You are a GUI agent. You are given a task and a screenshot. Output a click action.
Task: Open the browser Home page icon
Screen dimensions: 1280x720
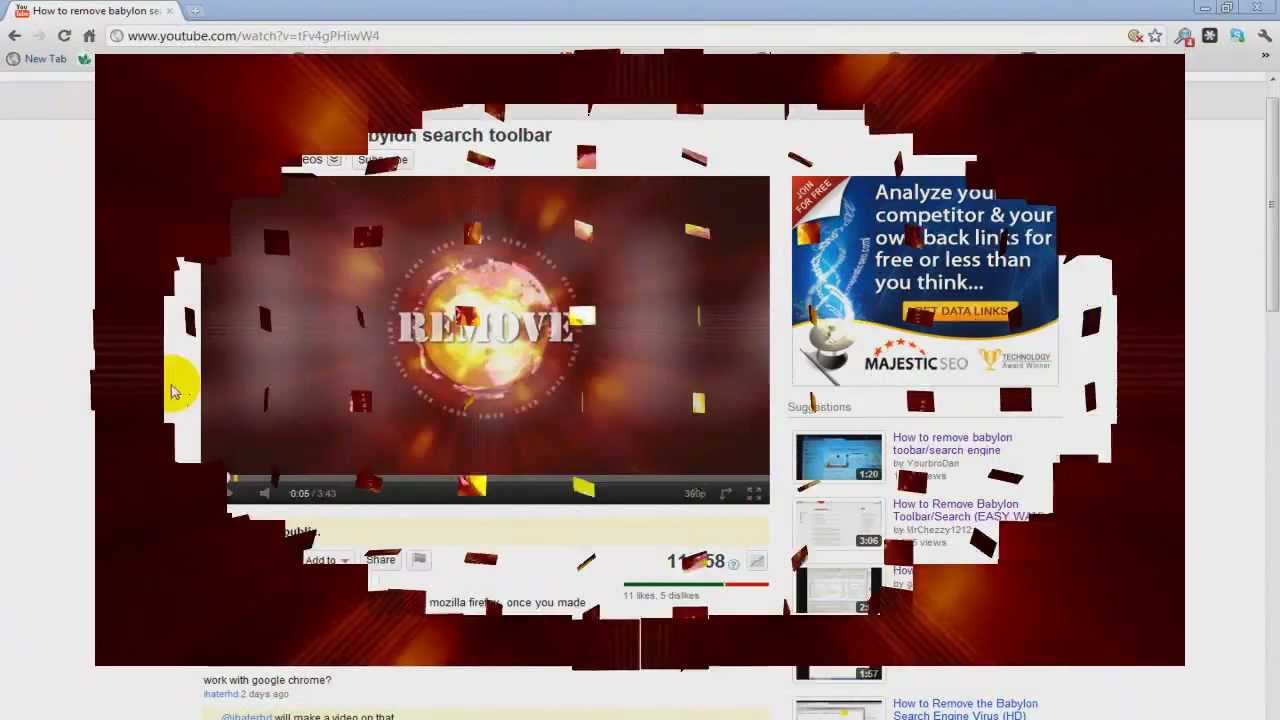pos(89,36)
